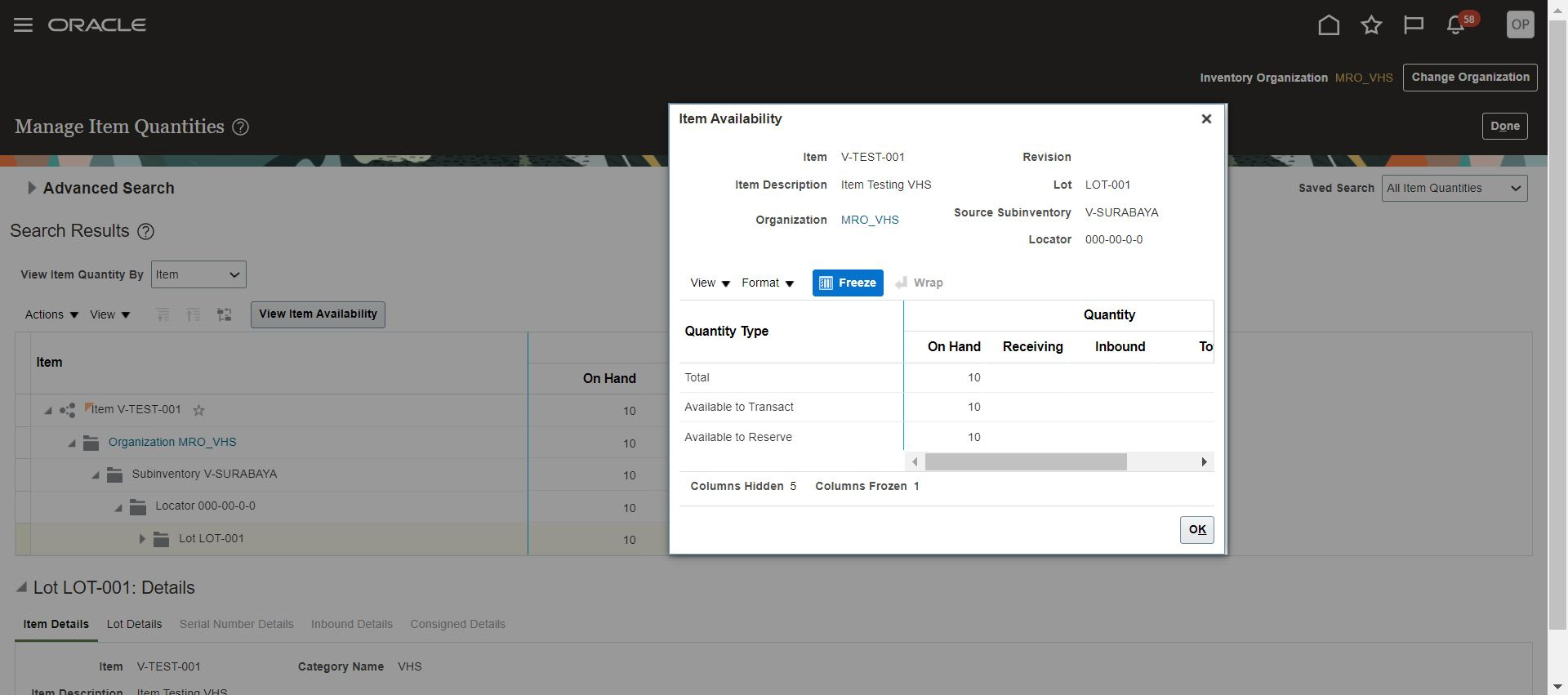Click the Done button

(1504, 127)
